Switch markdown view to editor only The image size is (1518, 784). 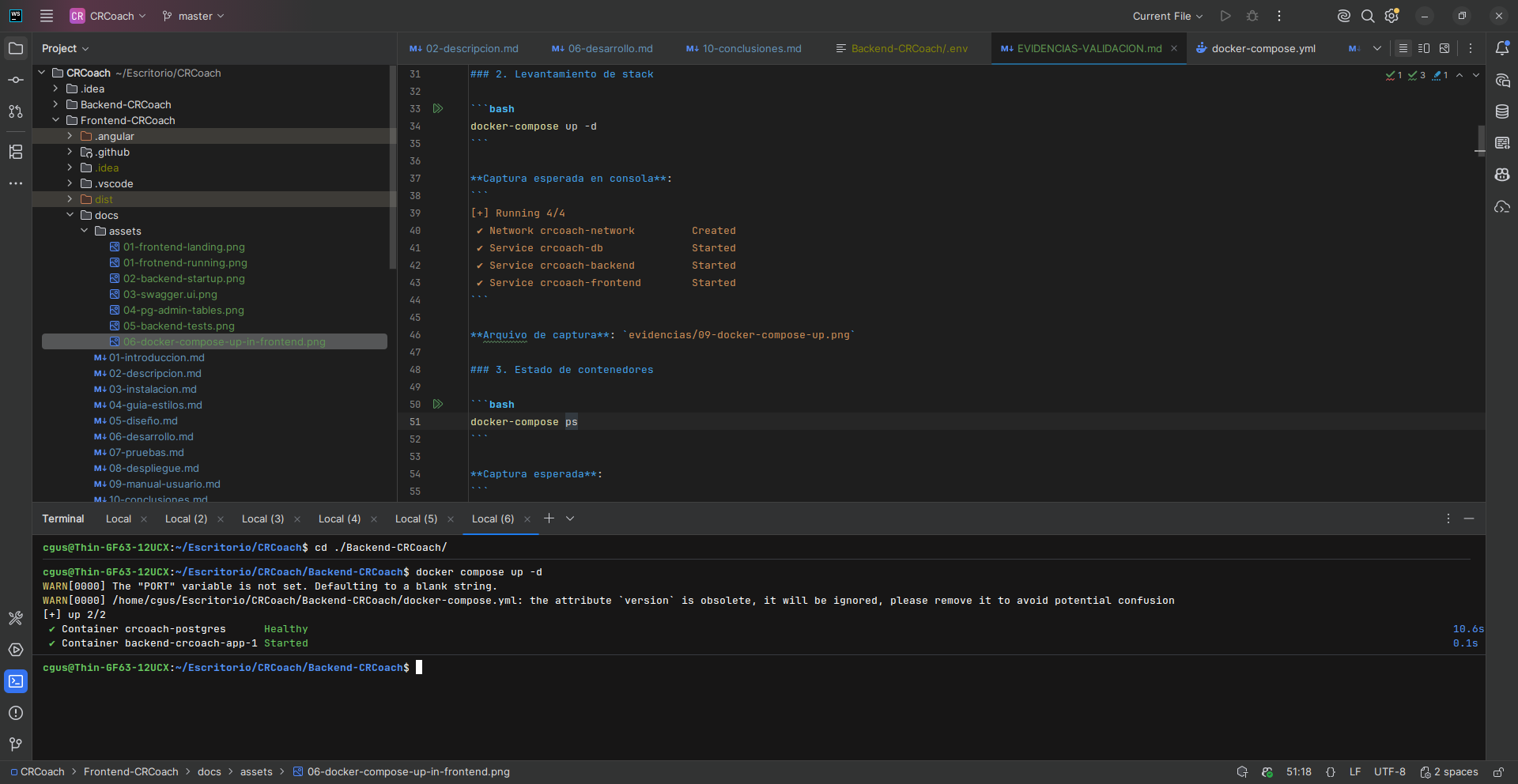(1403, 48)
